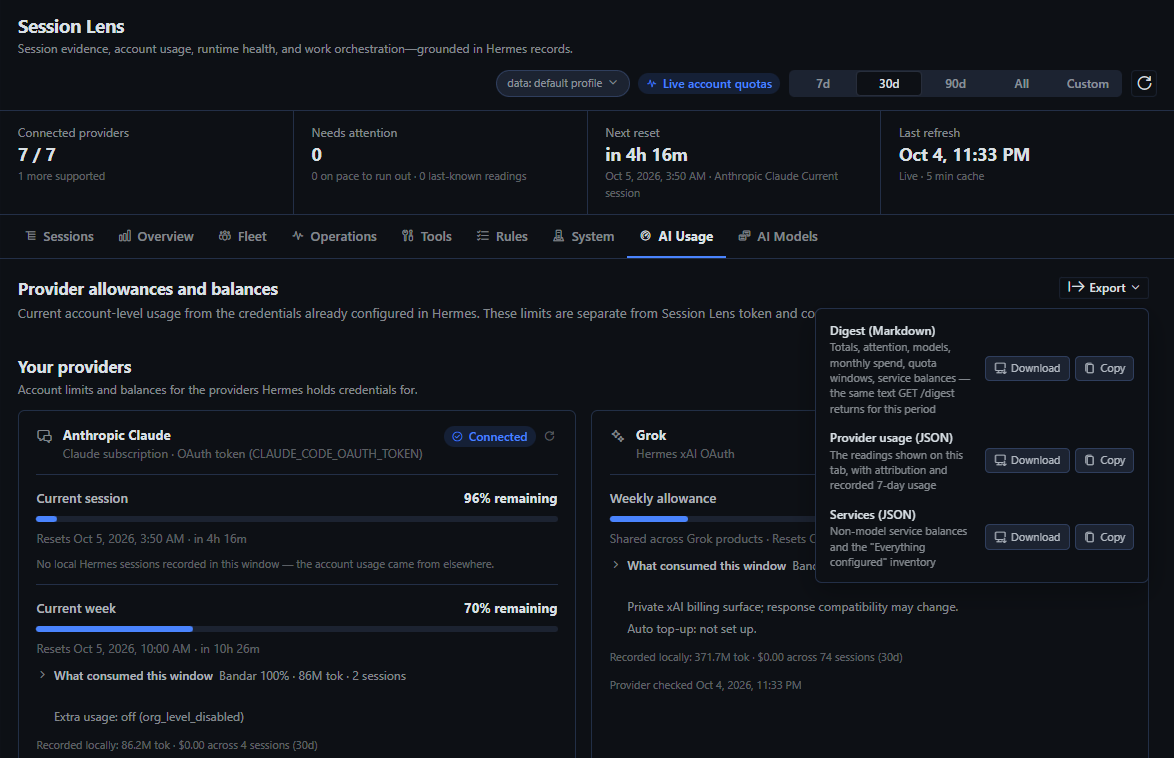Click the refresh icon beside Custom range

coord(1144,83)
